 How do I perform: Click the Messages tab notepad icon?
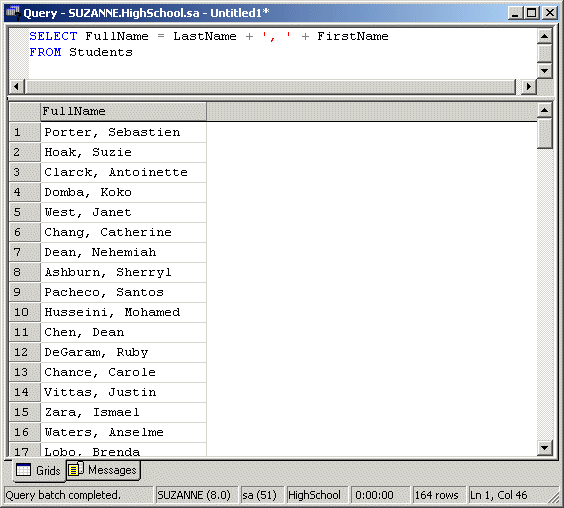(76, 469)
